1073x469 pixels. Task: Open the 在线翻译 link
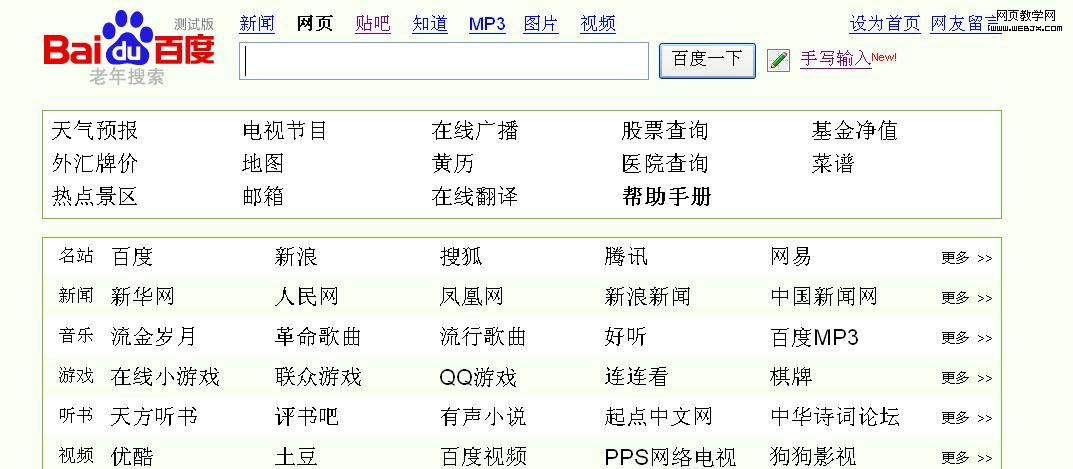pos(474,197)
